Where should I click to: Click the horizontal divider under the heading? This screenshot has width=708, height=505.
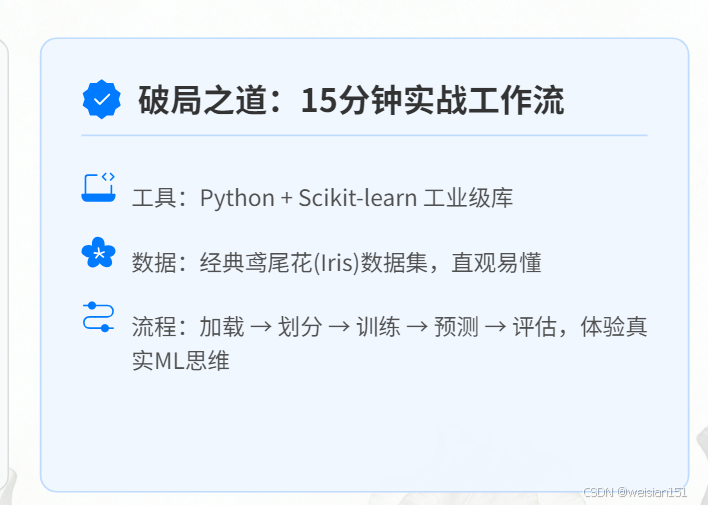[x=364, y=135]
